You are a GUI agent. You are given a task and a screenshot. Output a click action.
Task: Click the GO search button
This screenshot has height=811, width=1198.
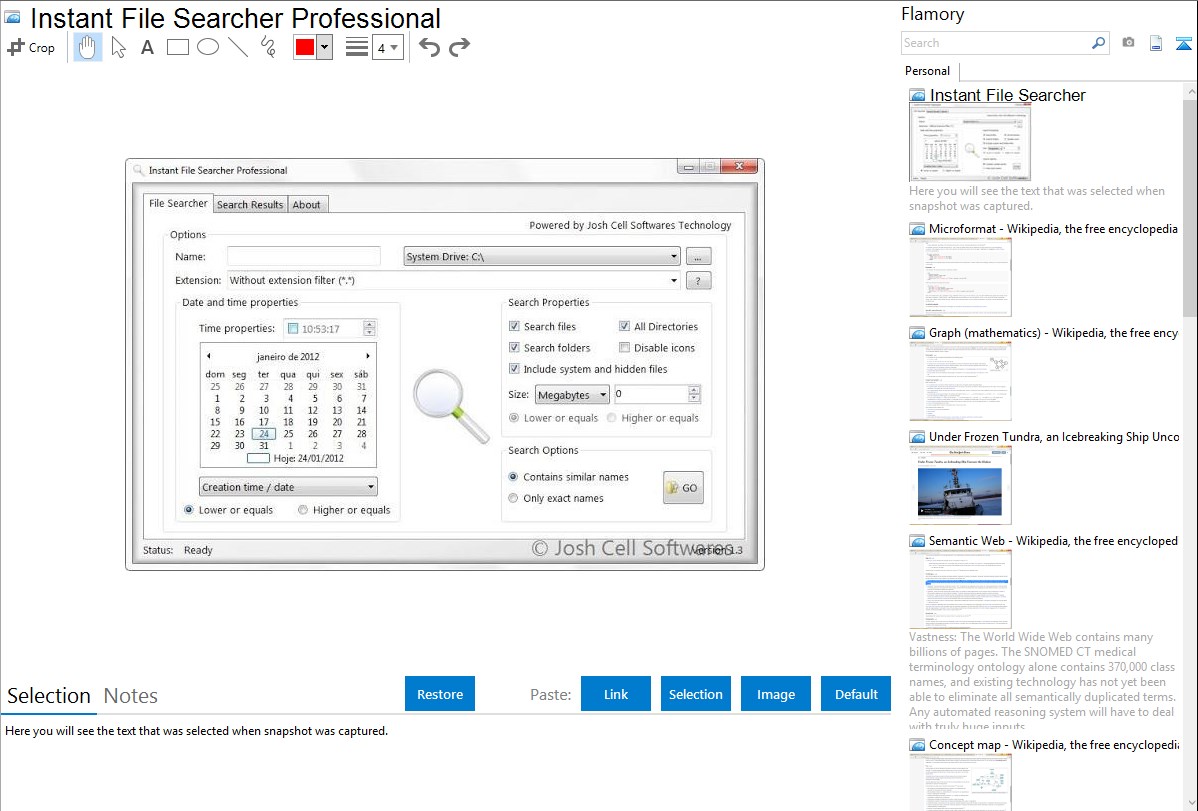pos(683,488)
